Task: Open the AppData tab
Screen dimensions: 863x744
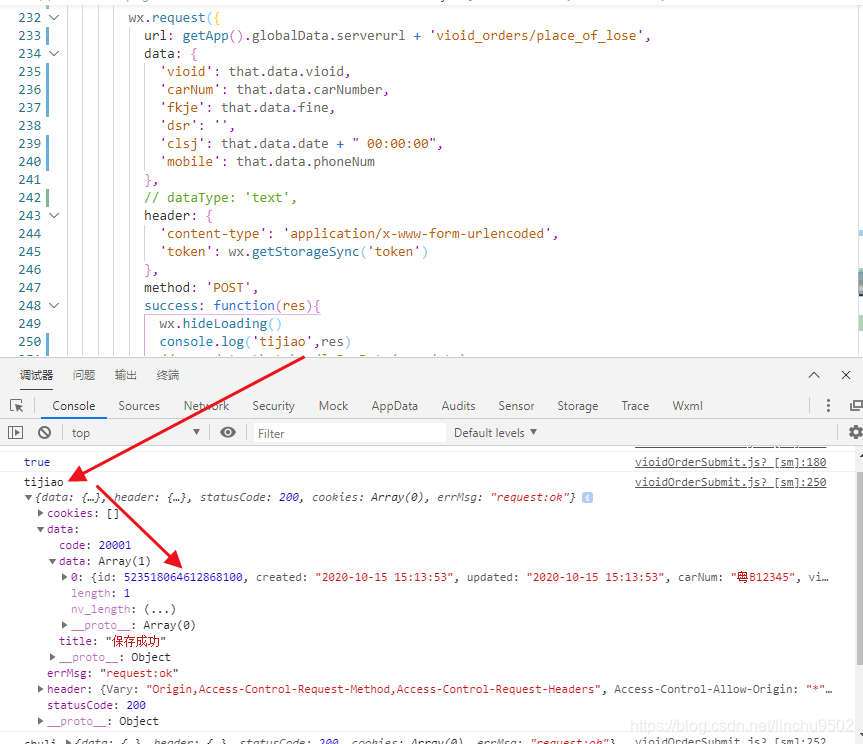Action: 395,406
